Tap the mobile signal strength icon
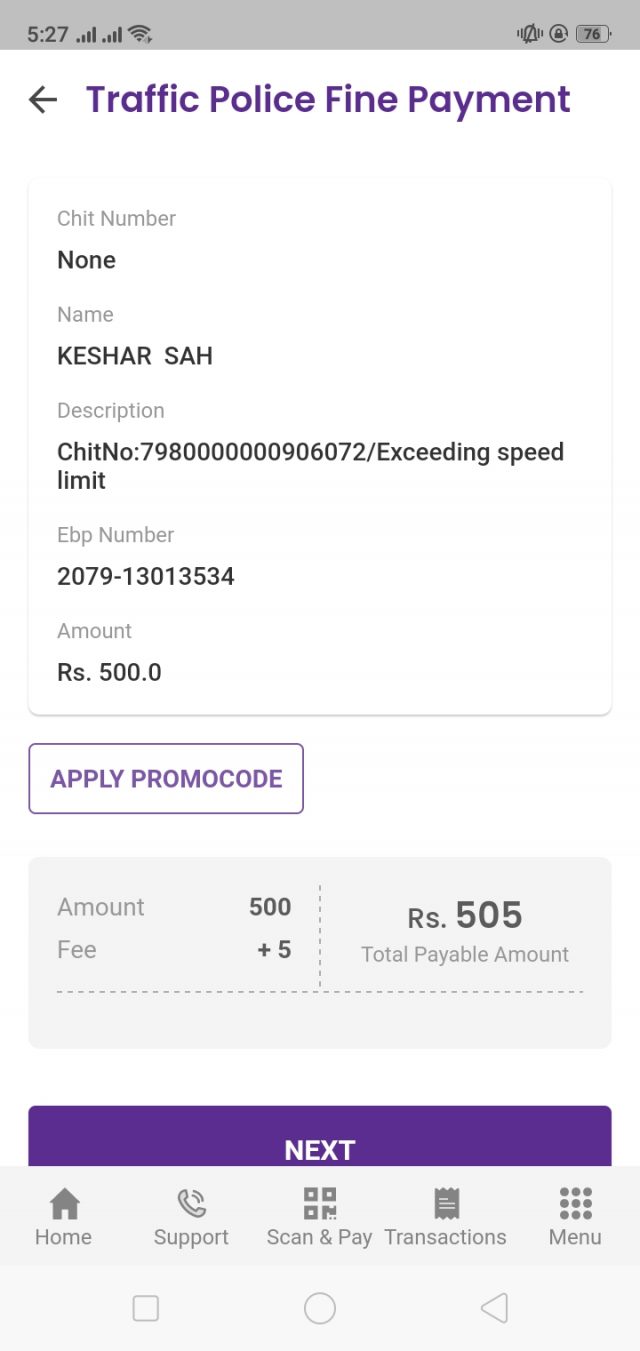This screenshot has width=640, height=1351. (90, 30)
